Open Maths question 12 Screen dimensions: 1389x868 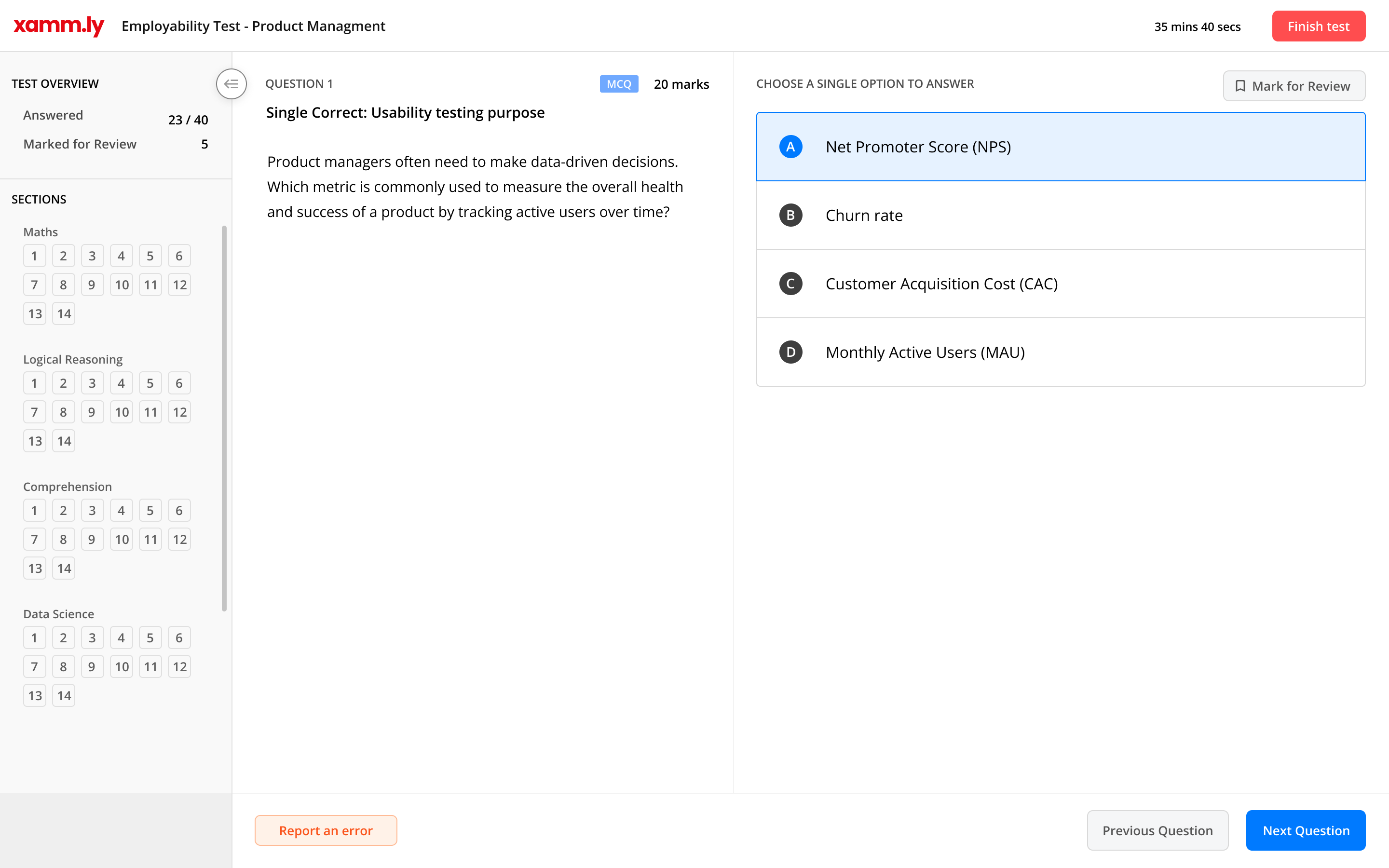(x=179, y=285)
